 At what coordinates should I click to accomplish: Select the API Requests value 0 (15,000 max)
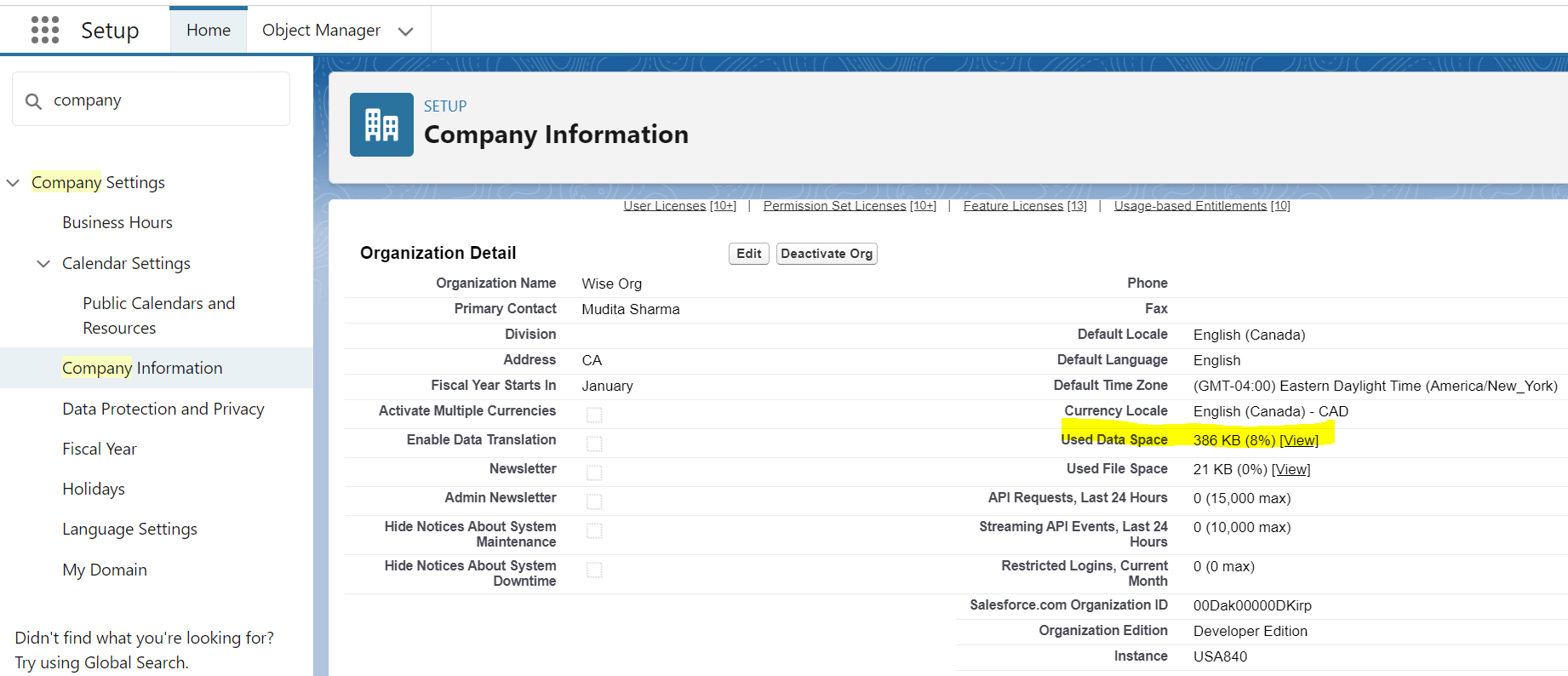(x=1242, y=498)
